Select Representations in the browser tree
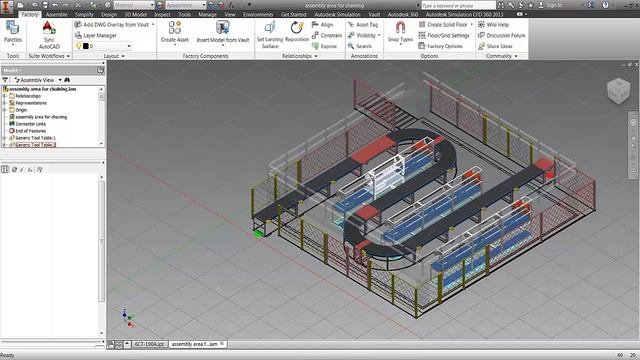This screenshot has height=360, width=640. point(31,103)
